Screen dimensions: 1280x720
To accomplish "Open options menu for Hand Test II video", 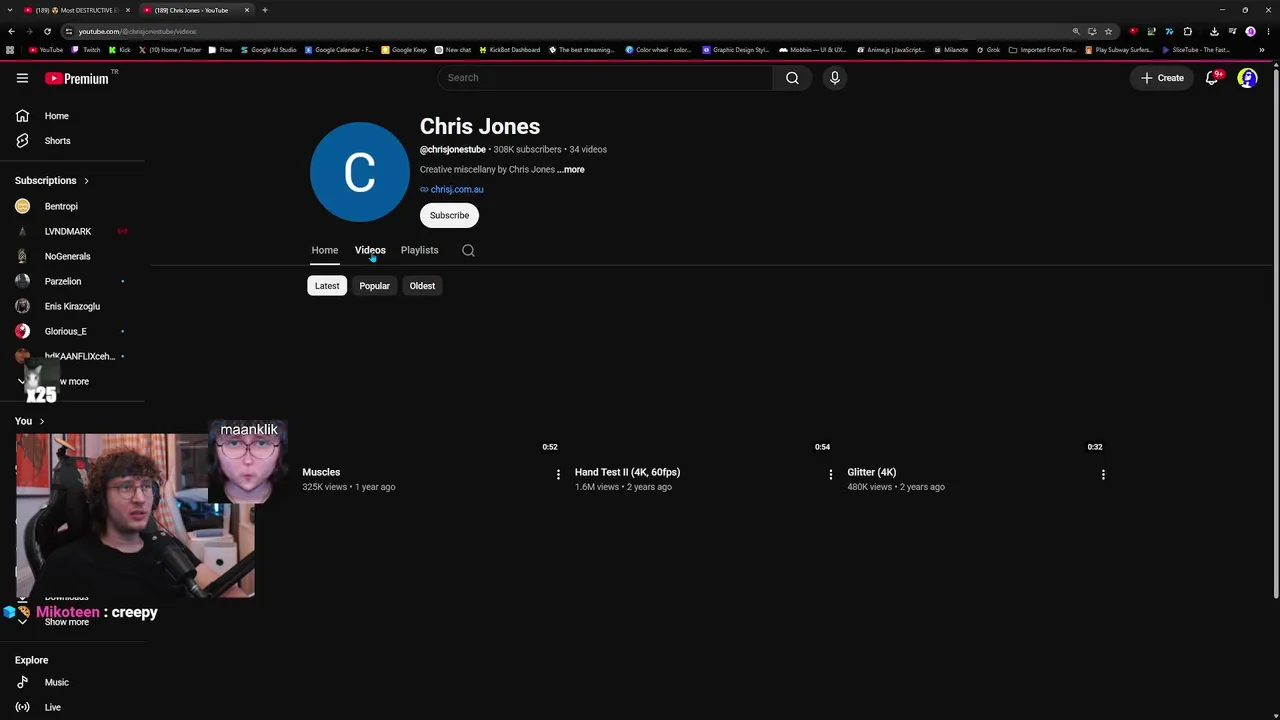I will click(830, 475).
